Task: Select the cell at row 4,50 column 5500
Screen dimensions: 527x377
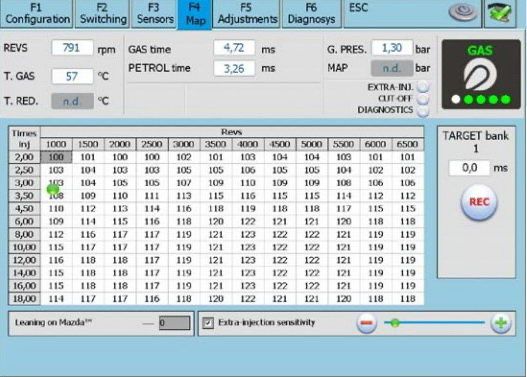Action: coord(343,209)
